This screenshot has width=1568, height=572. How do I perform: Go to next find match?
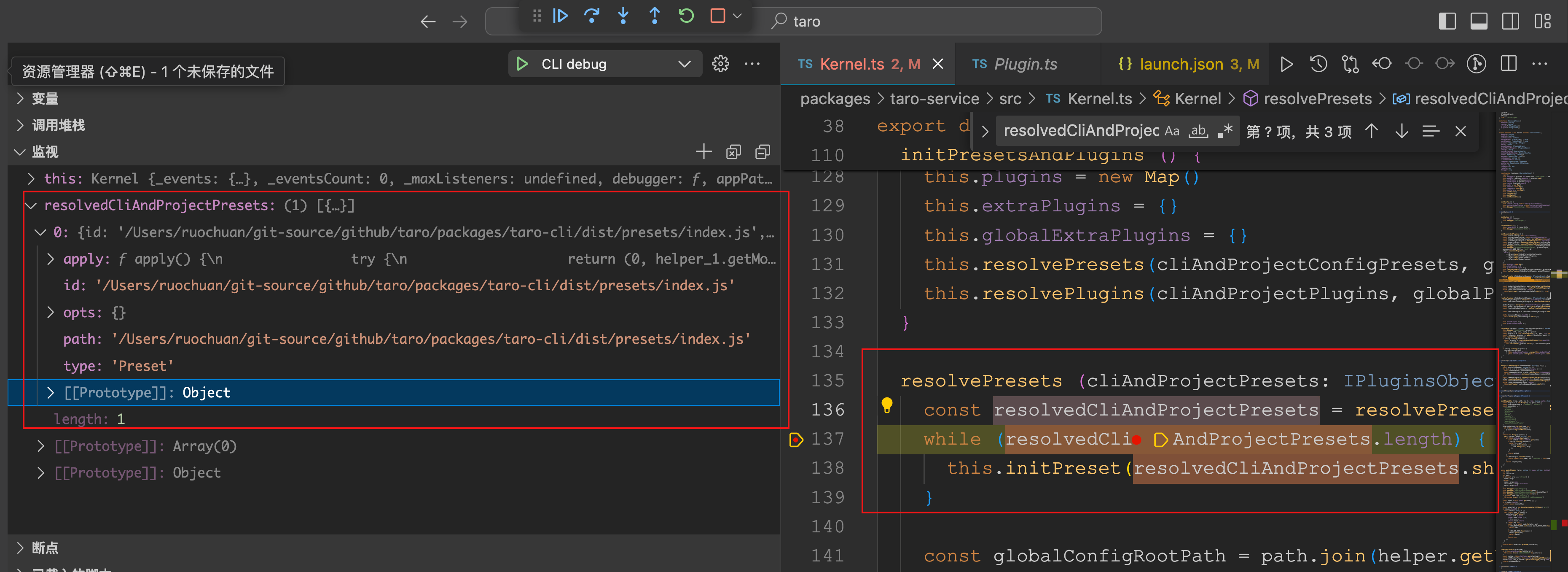pyautogui.click(x=1401, y=131)
